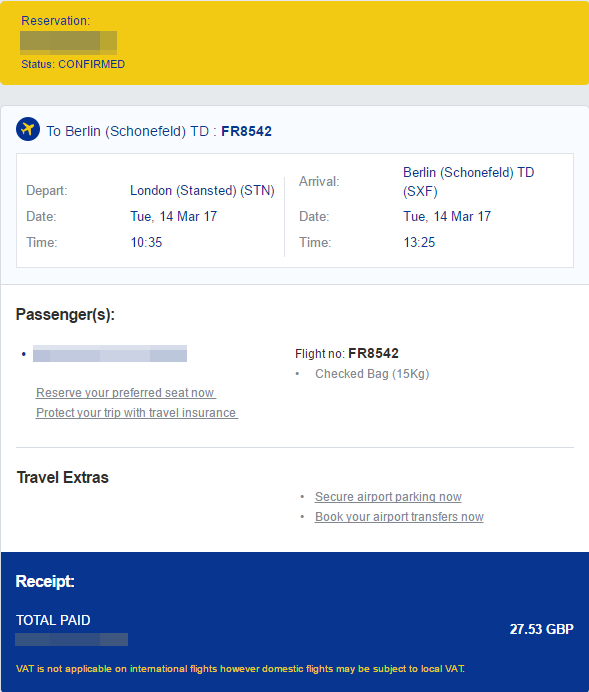
Task: Click the blurred passenger name
Action: point(110,354)
